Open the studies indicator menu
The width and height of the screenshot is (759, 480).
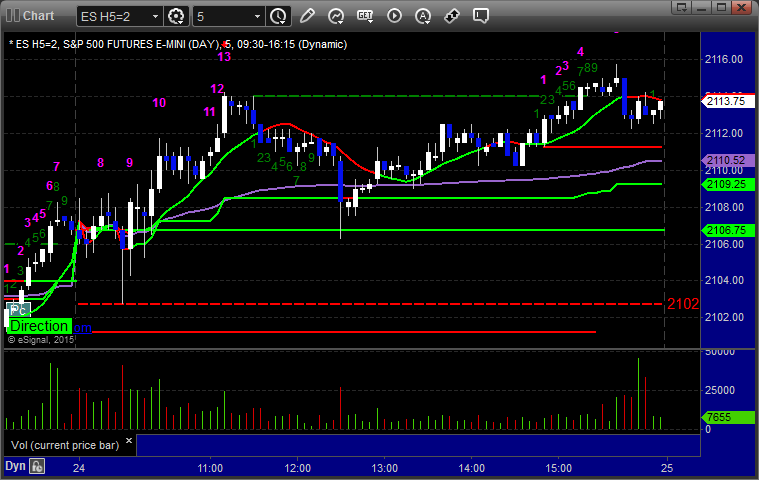[336, 16]
